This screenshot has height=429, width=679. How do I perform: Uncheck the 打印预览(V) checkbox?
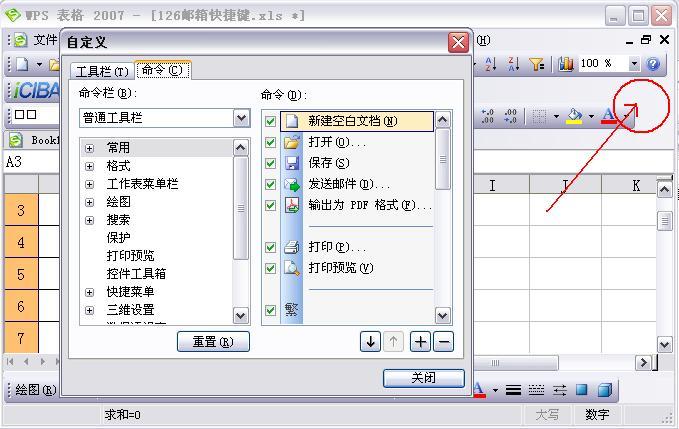point(270,268)
